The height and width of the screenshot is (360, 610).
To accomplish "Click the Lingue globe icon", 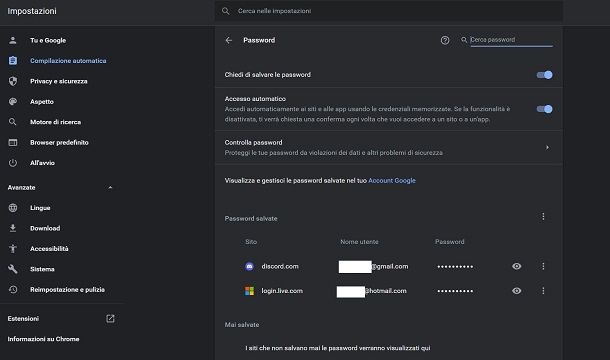I will [13, 208].
